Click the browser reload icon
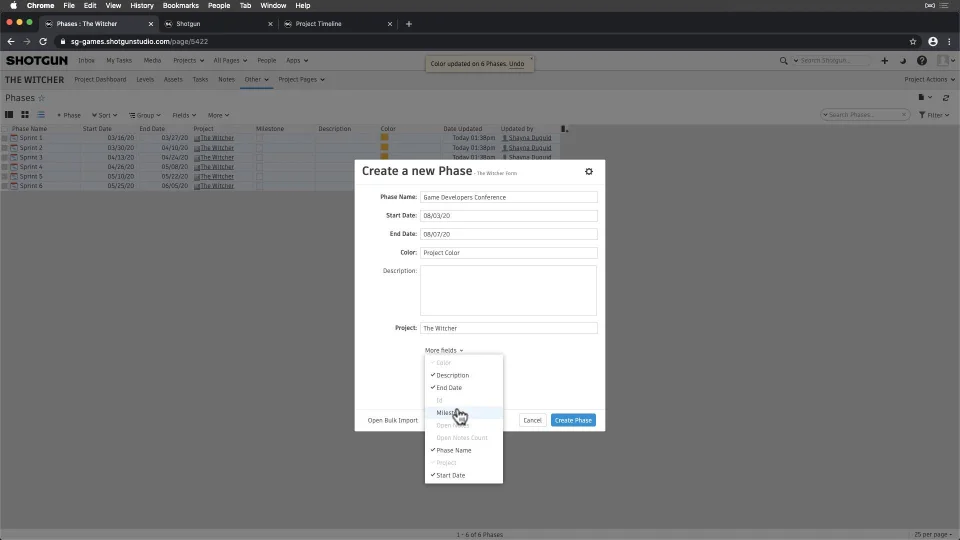960x540 pixels. [43, 42]
